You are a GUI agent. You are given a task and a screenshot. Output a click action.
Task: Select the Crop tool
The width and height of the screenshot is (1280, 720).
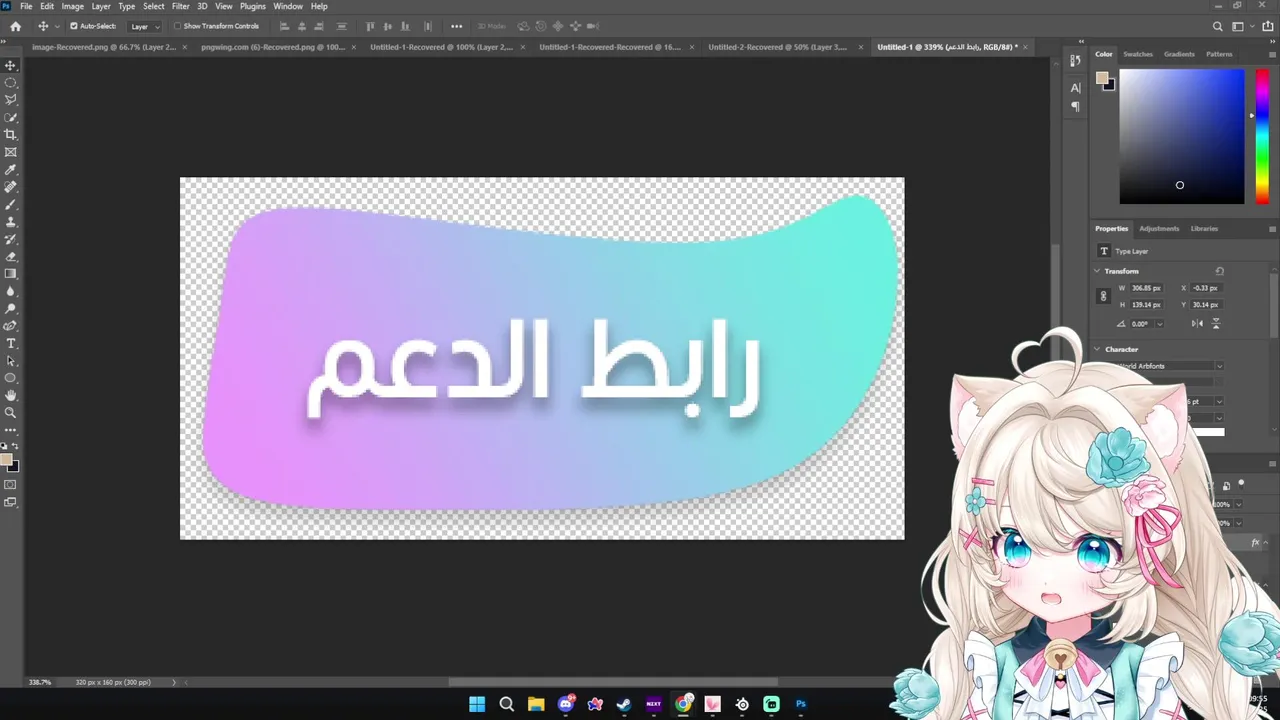(x=11, y=135)
